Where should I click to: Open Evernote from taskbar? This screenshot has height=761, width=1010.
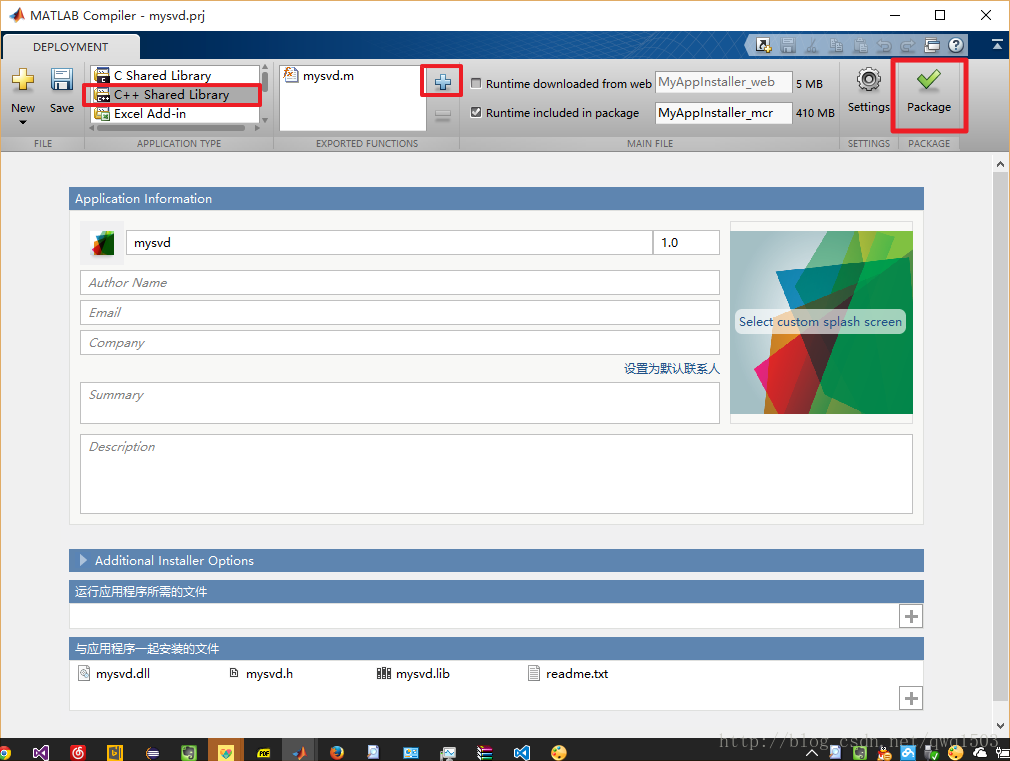(189, 752)
